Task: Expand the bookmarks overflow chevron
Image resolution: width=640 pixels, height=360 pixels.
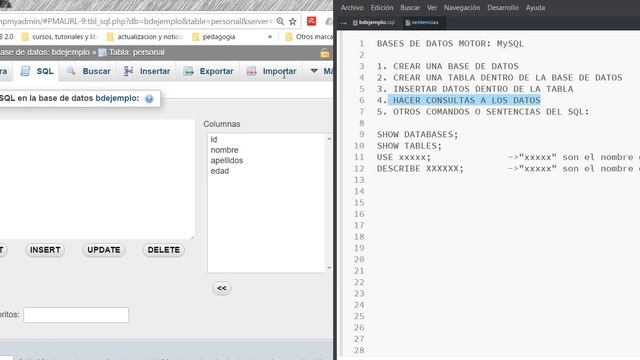Action: pos(270,37)
